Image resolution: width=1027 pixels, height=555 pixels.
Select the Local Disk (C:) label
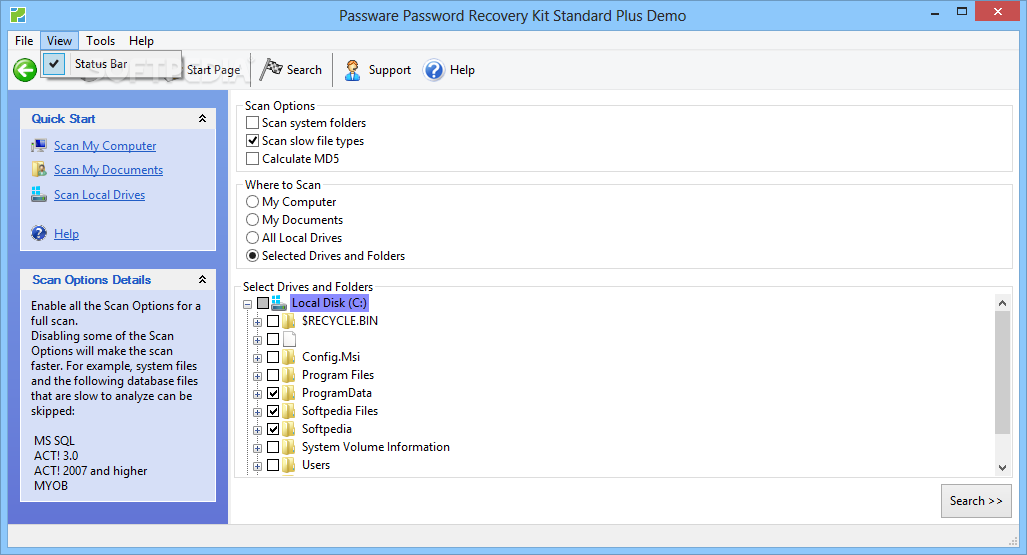pos(329,303)
